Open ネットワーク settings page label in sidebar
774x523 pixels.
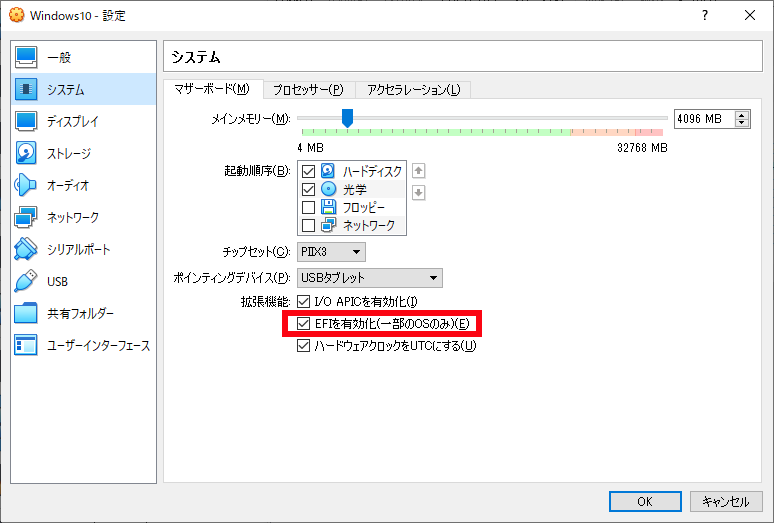pos(73,218)
